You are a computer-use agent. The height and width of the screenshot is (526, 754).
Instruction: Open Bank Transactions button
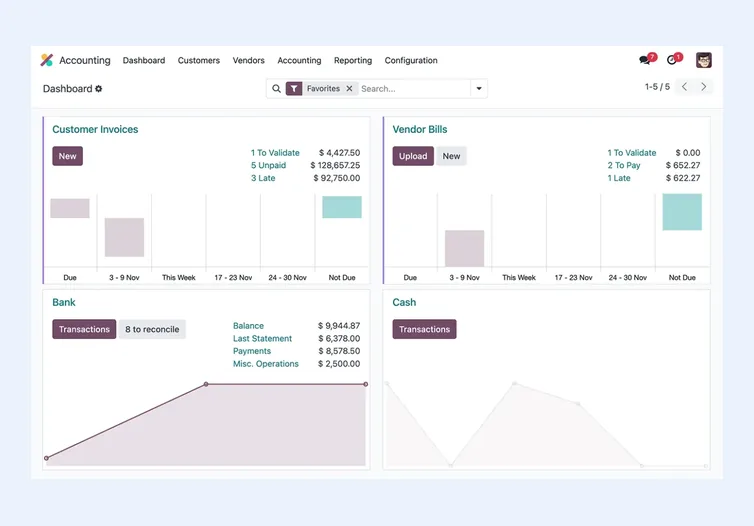[x=84, y=329]
